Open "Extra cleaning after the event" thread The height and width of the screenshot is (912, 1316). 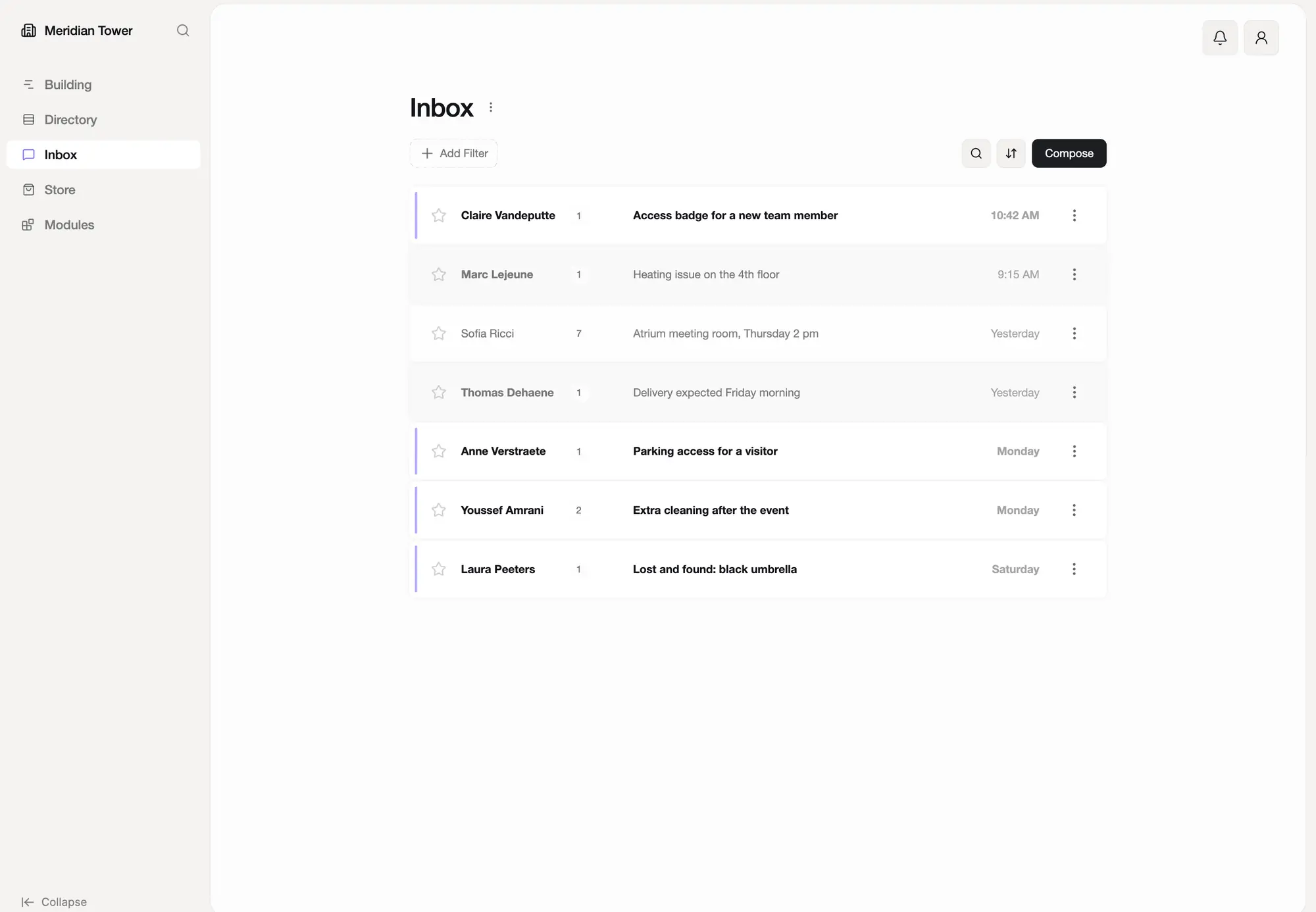pyautogui.click(x=711, y=510)
